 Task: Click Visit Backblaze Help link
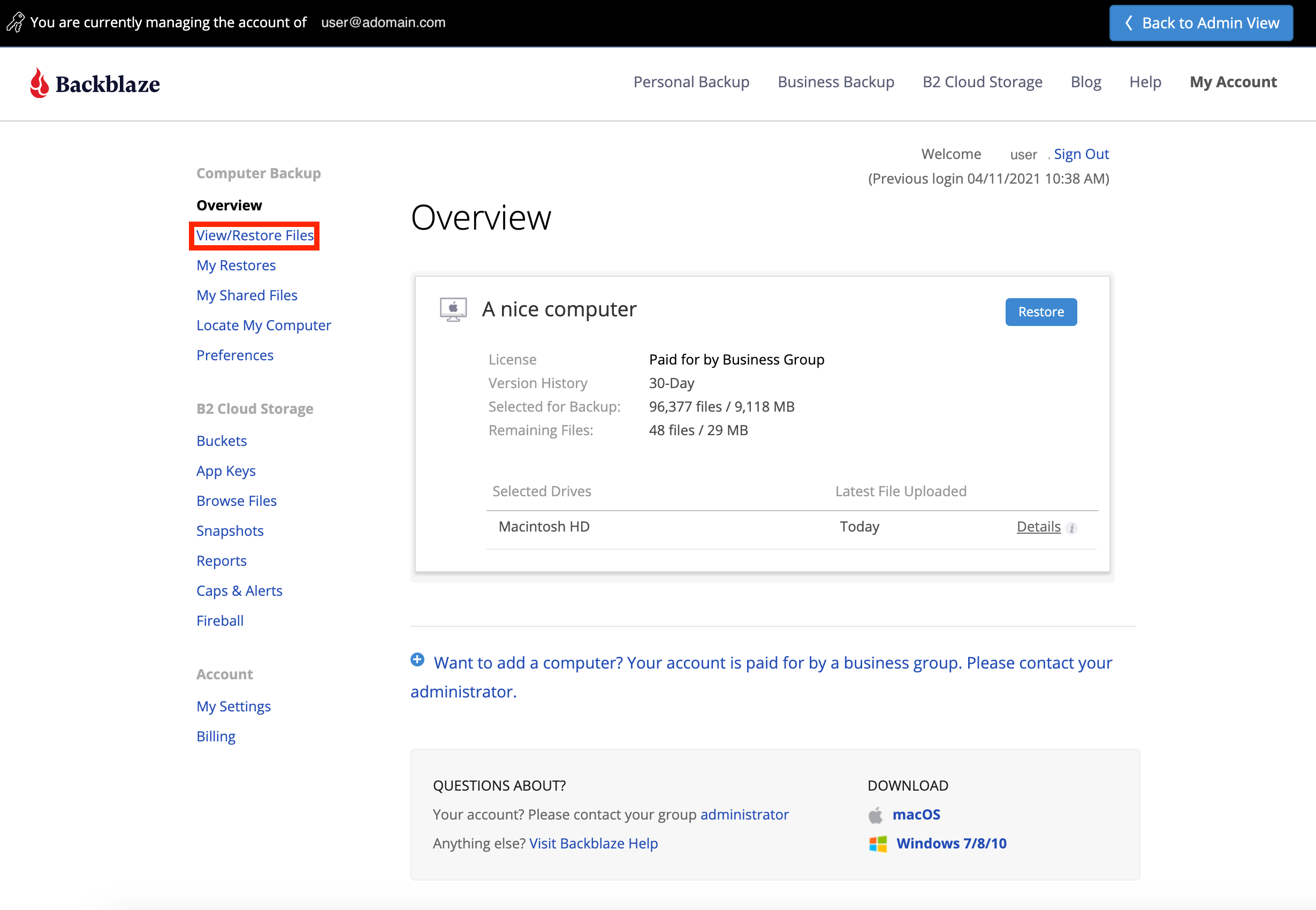pos(594,844)
